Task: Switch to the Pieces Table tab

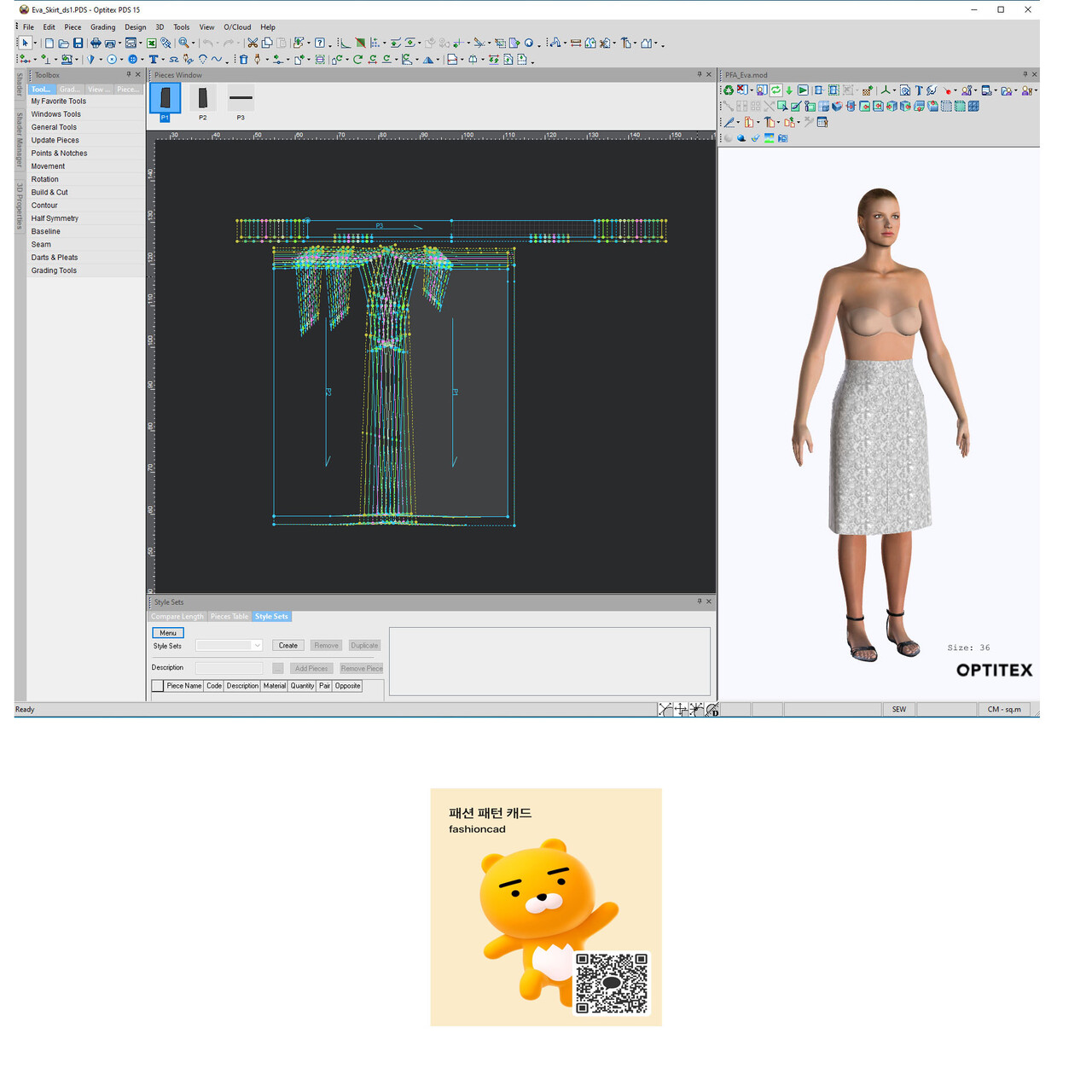Action: pos(229,617)
